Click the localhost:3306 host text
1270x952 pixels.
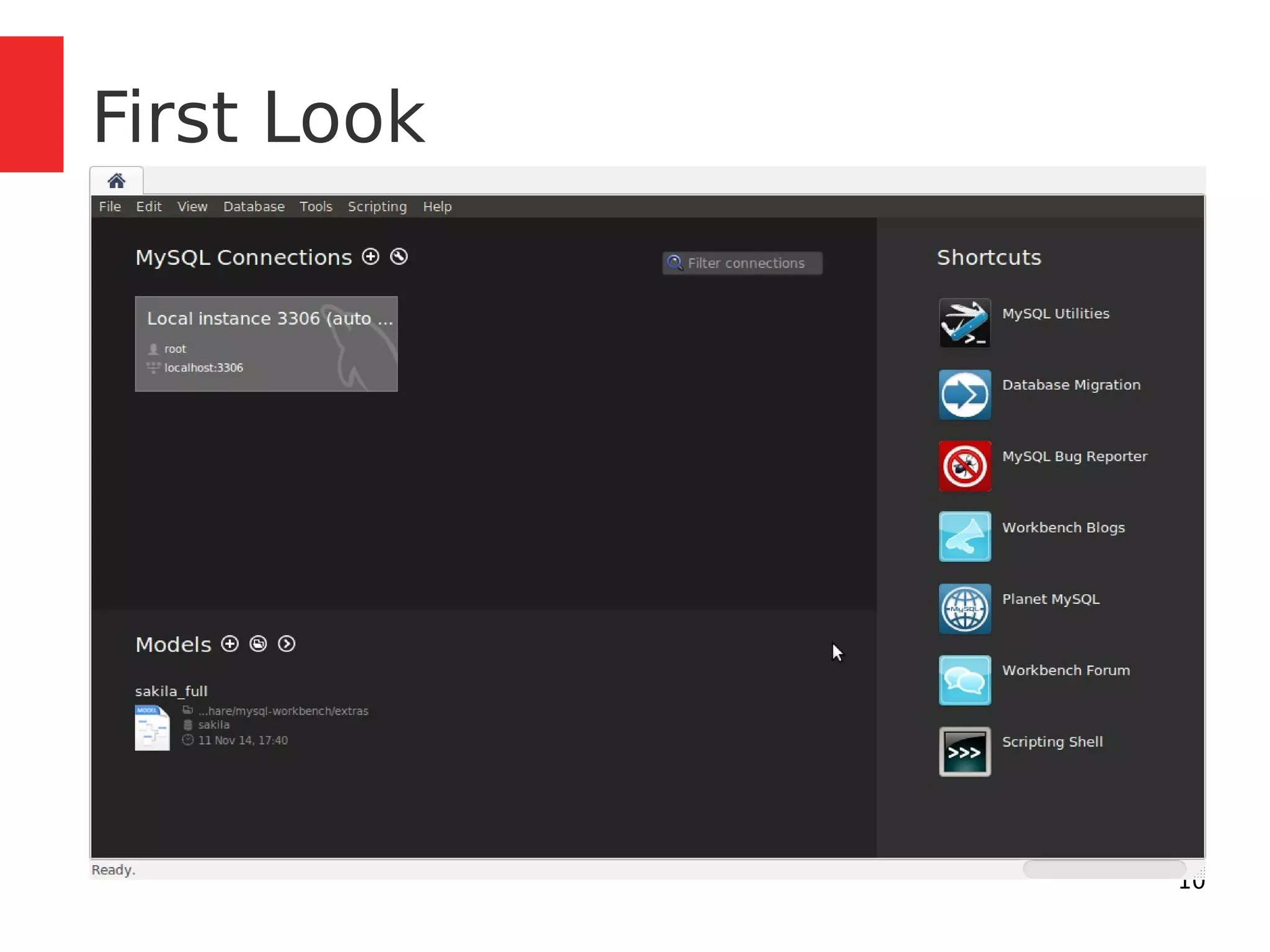(x=203, y=368)
